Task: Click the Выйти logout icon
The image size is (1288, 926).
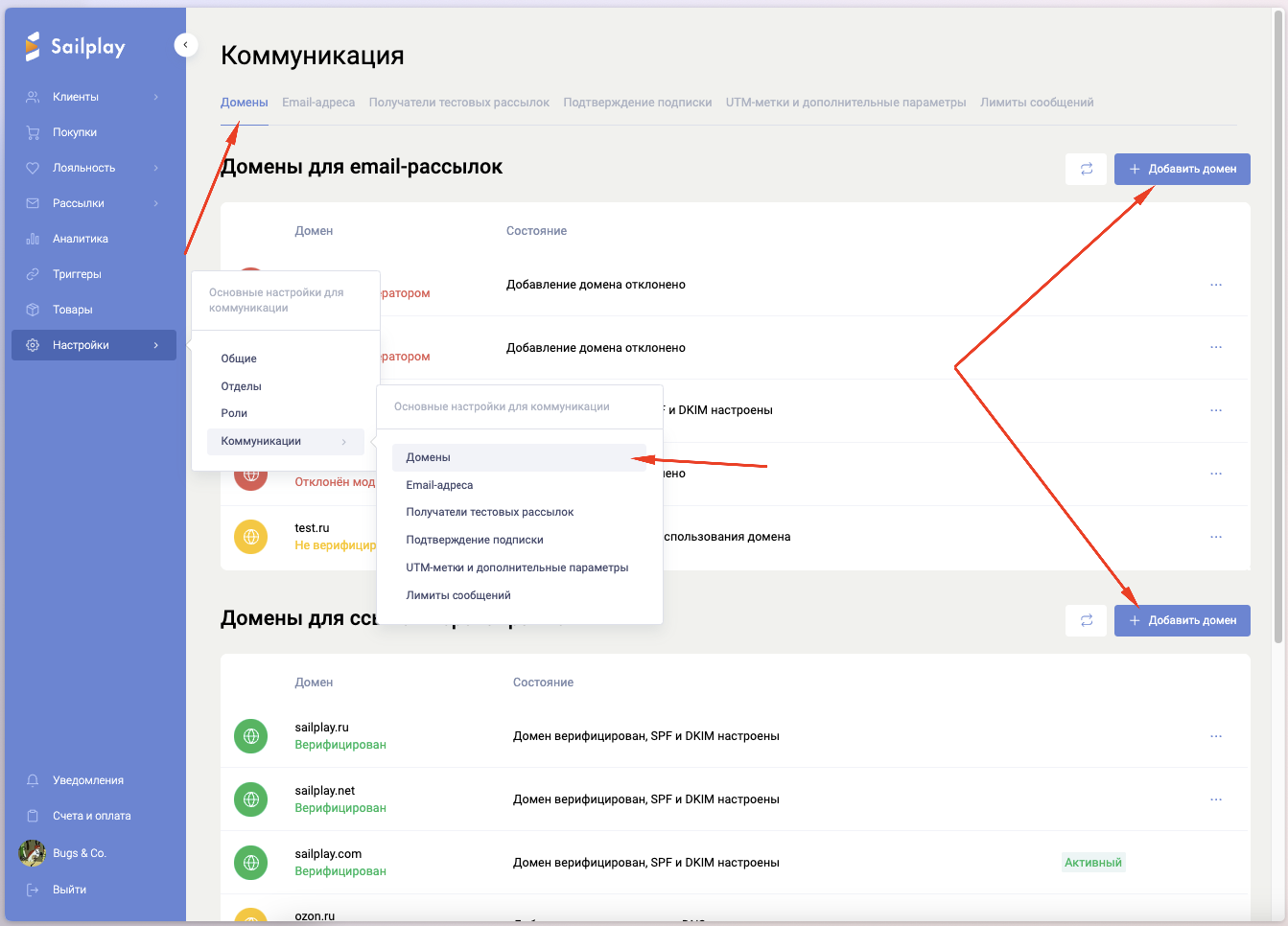Action: 33,890
